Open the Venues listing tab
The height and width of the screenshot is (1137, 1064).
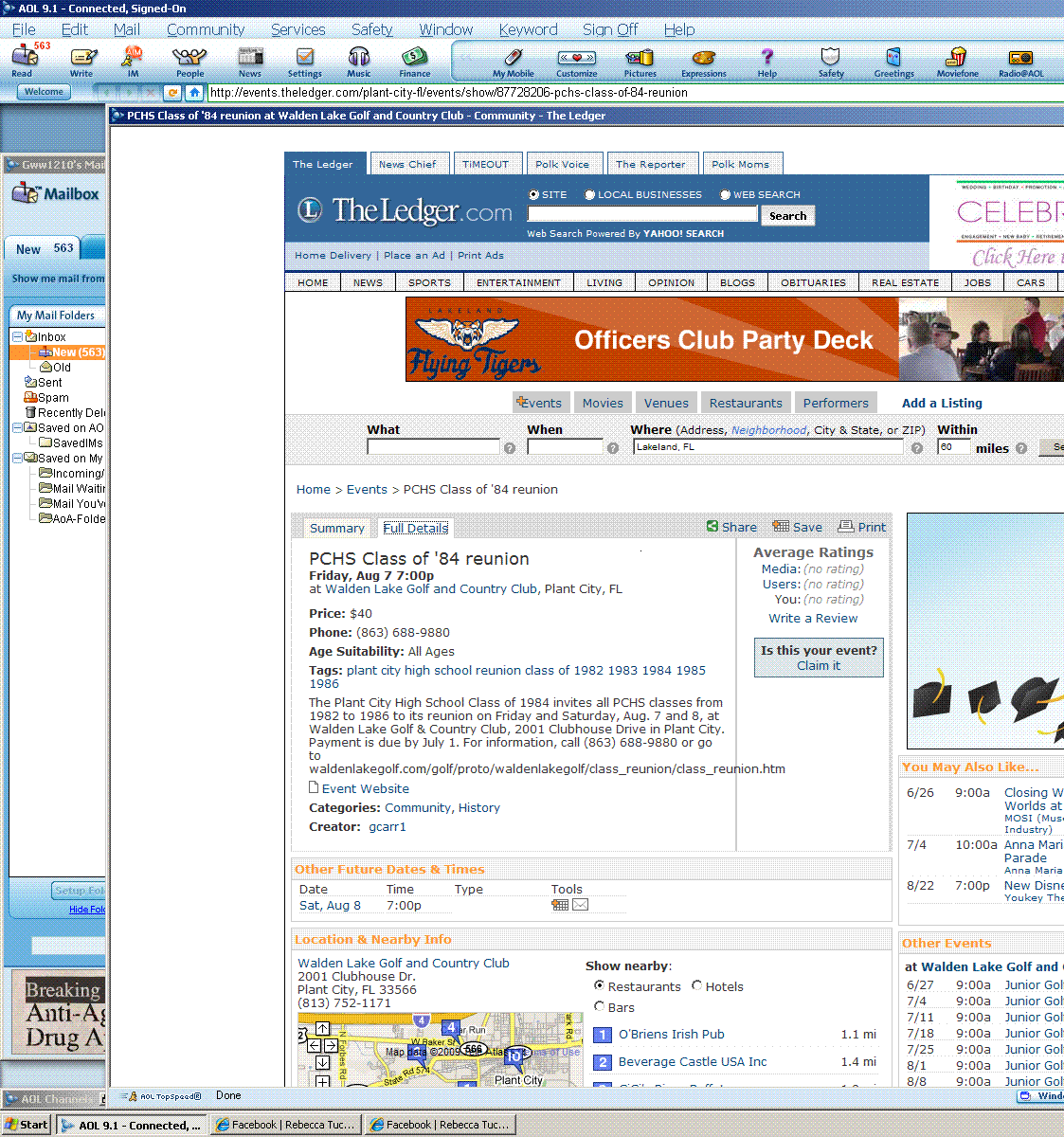pos(666,403)
